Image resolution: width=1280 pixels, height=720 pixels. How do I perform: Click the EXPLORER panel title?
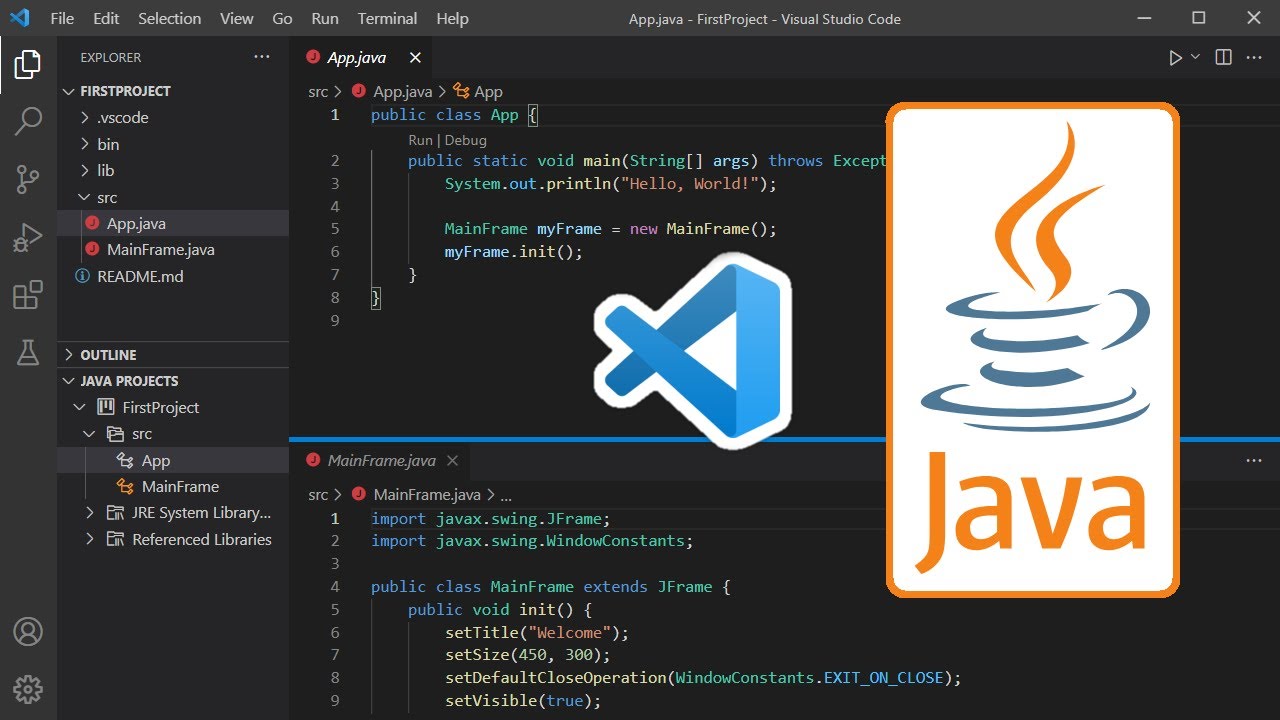pyautogui.click(x=111, y=58)
